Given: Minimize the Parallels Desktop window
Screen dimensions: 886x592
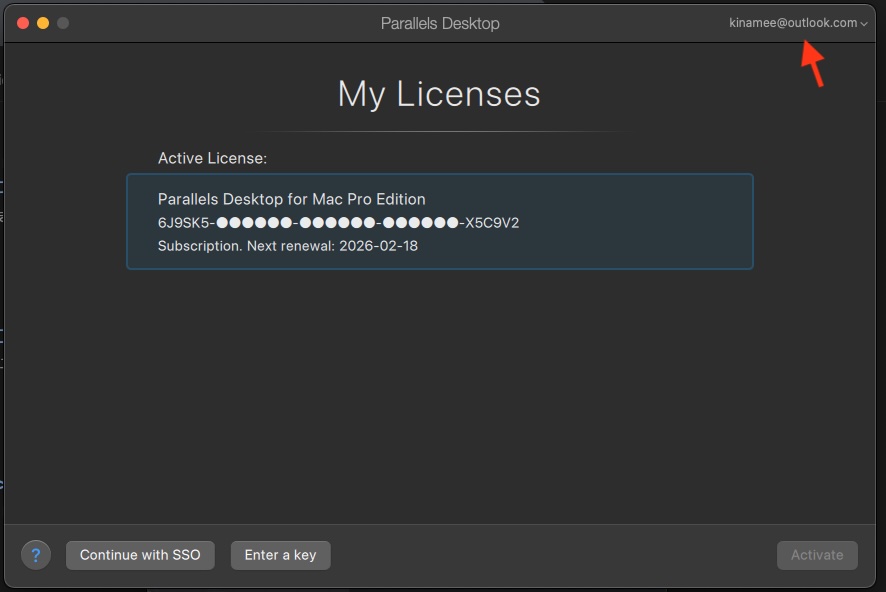Looking at the screenshot, I should 43,23.
